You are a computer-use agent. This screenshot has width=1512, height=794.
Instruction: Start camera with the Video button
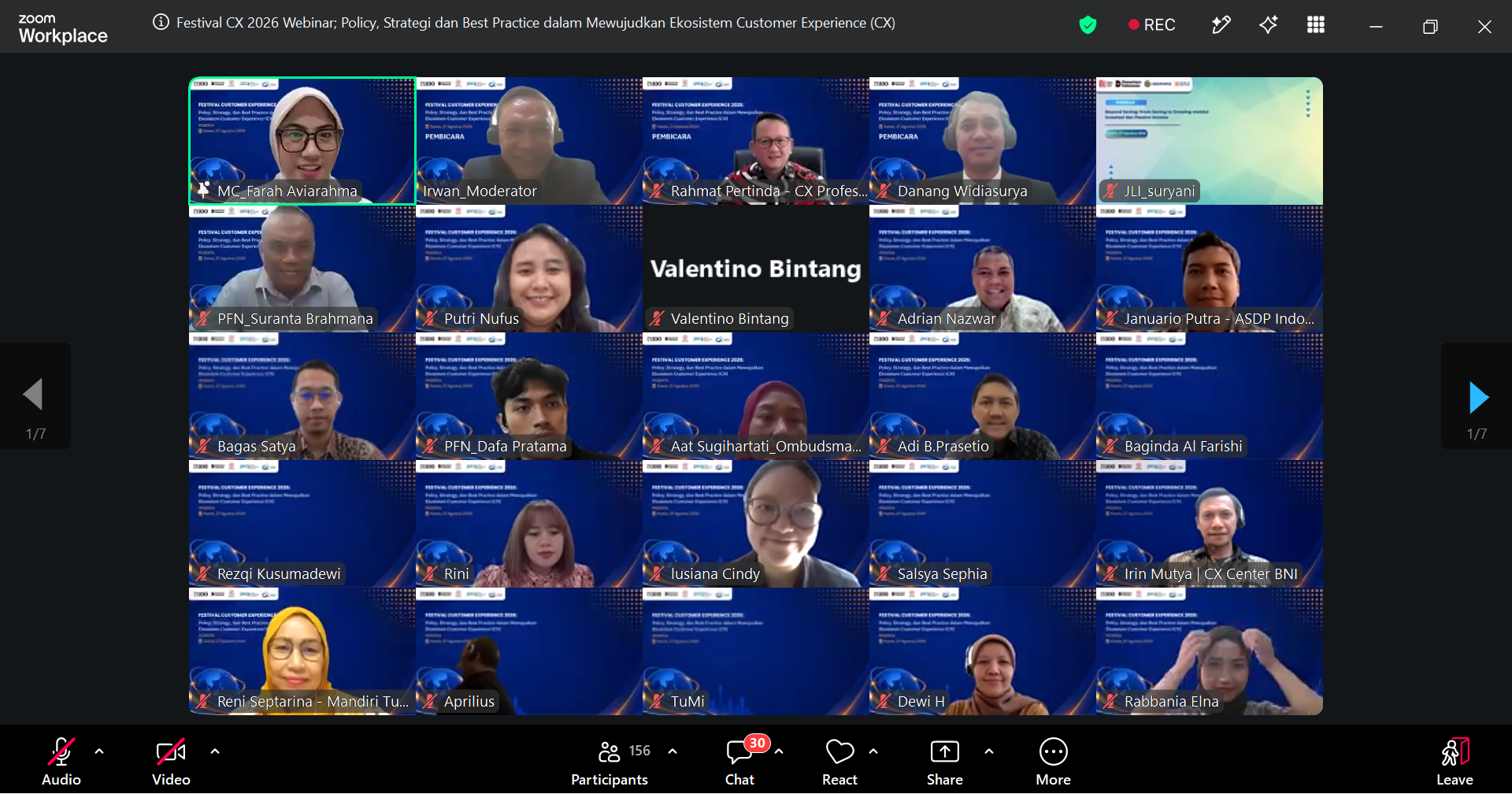(171, 761)
